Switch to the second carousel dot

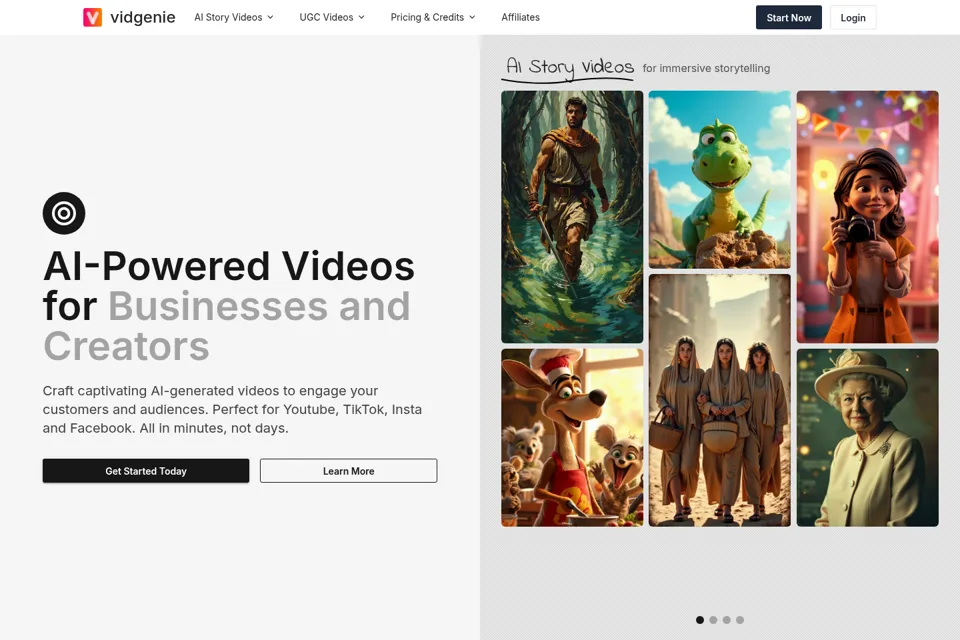click(713, 620)
